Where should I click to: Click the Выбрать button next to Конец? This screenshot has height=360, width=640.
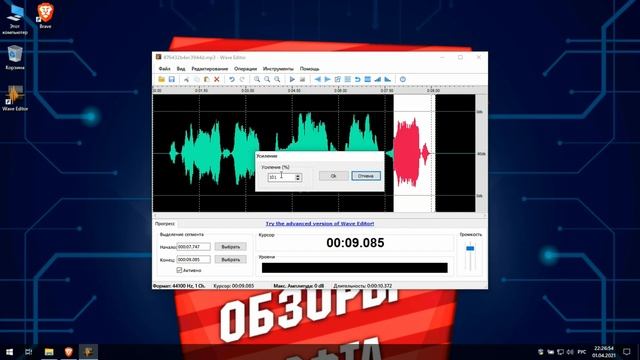coord(231,259)
